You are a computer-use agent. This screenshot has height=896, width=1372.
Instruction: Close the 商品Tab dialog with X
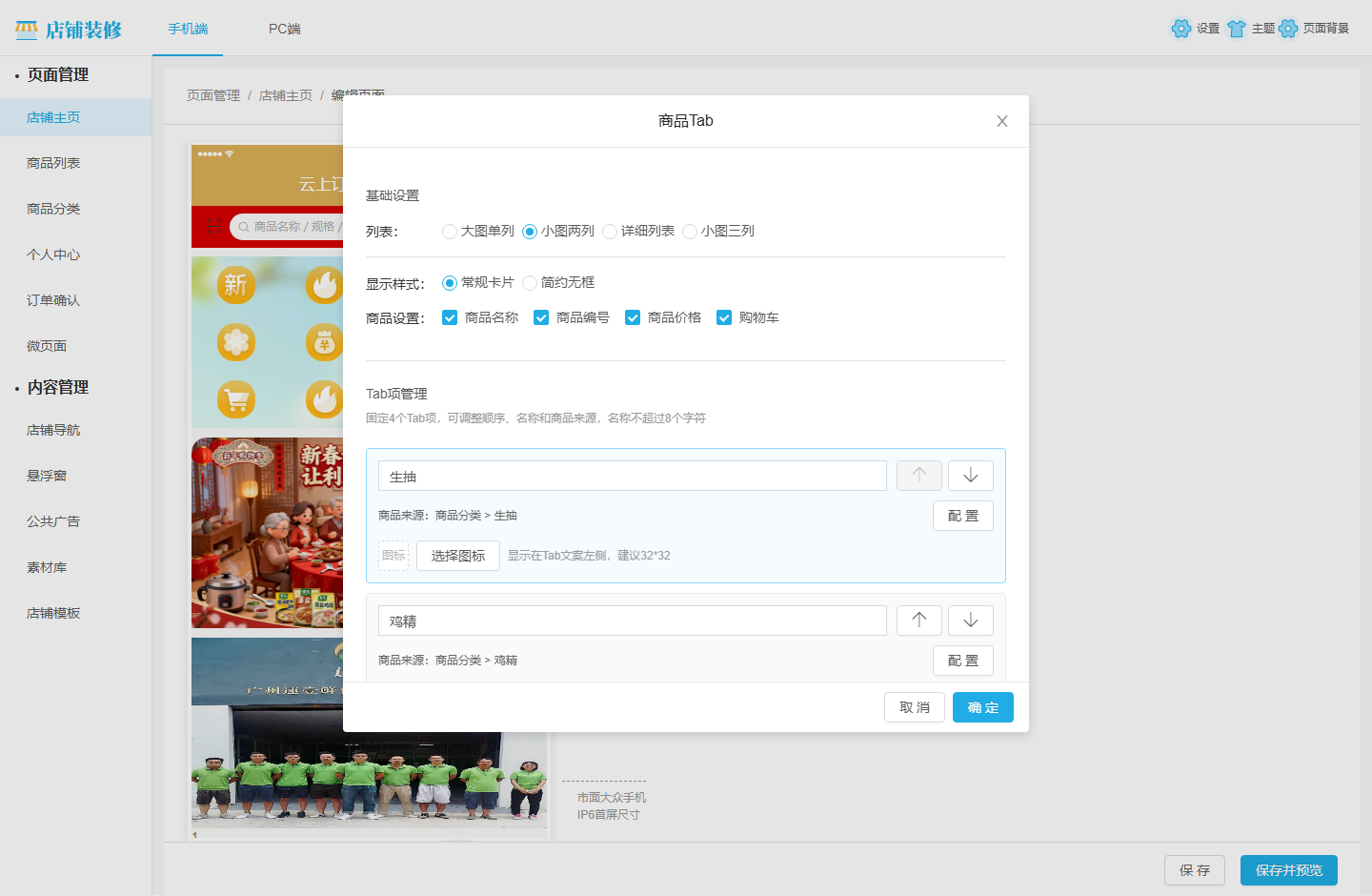pyautogui.click(x=1002, y=121)
